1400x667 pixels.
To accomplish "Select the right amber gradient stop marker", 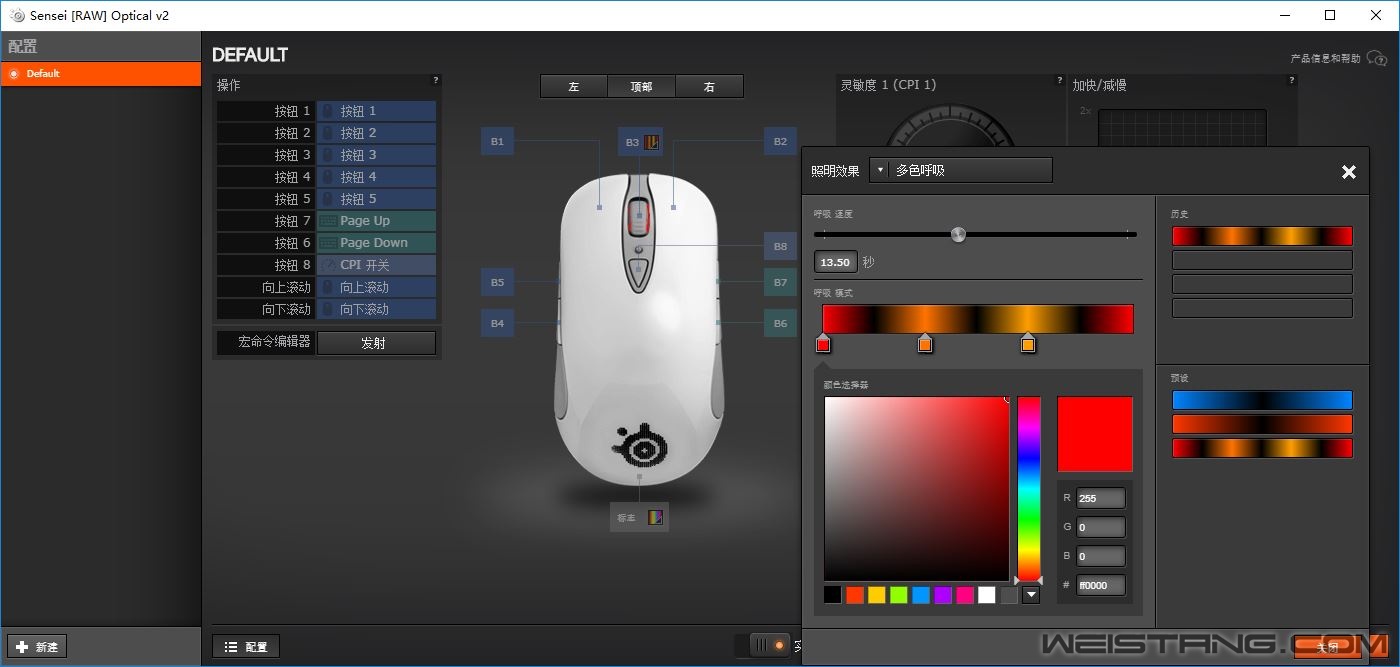I will pyautogui.click(x=1028, y=344).
